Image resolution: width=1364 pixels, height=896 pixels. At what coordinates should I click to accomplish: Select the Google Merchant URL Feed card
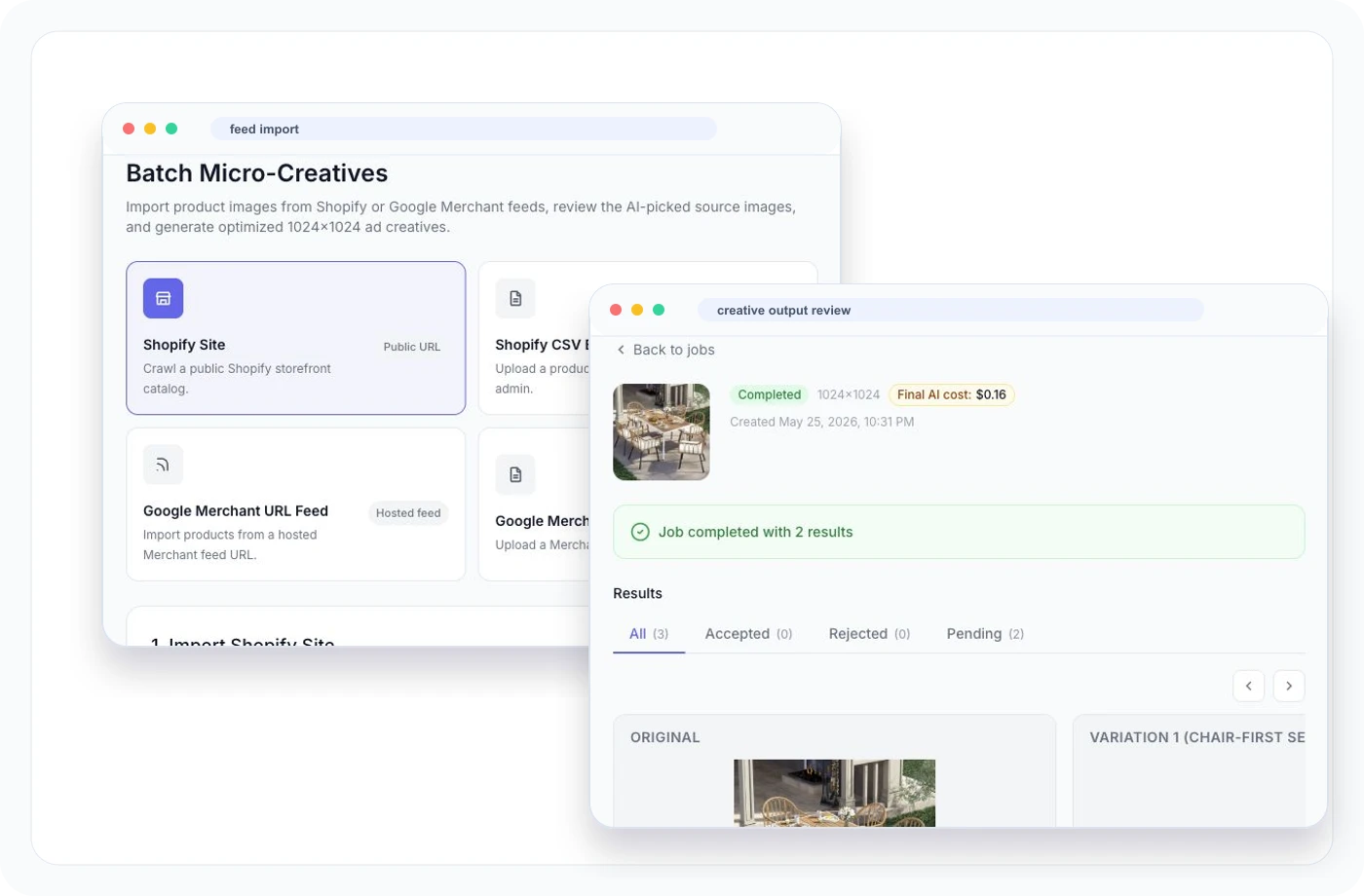[x=295, y=504]
